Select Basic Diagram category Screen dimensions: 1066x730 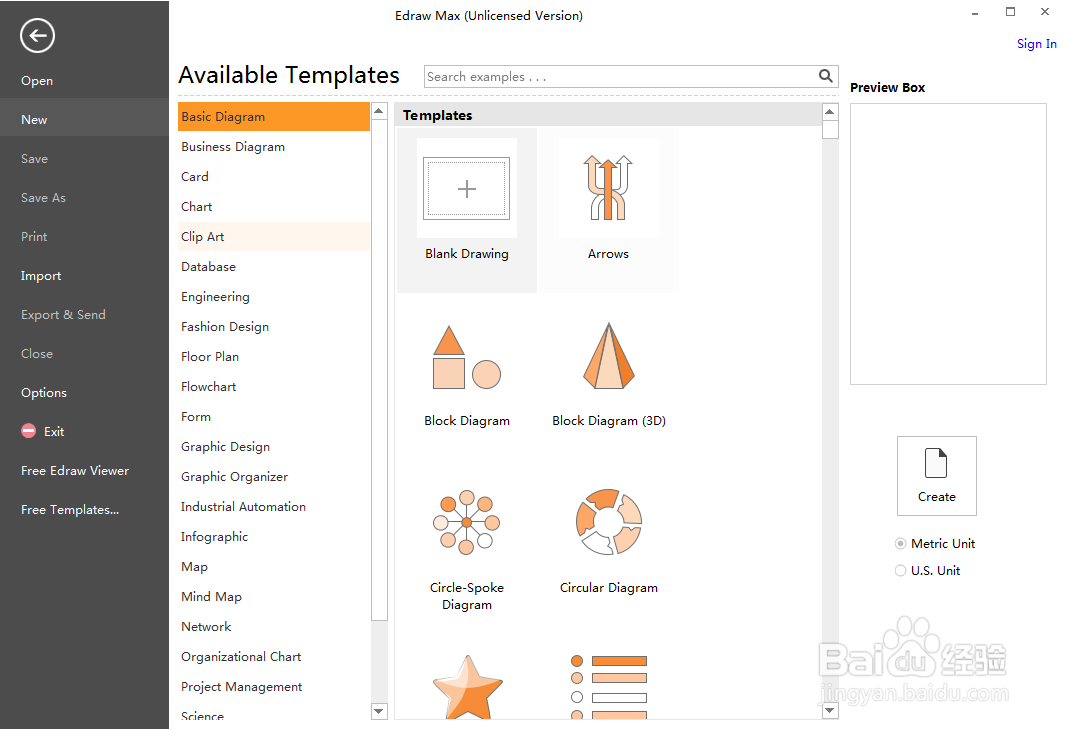[x=274, y=117]
